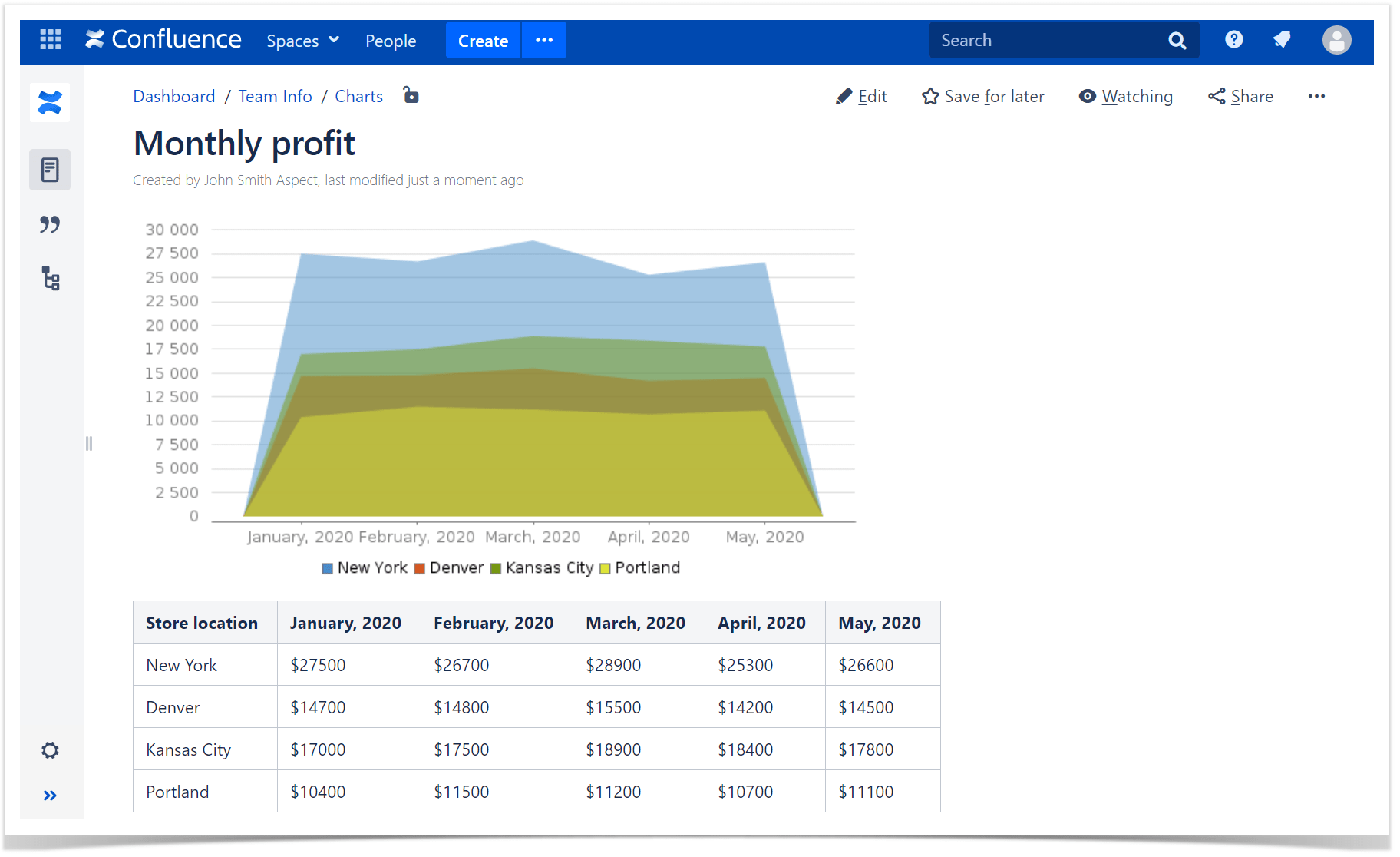Viewport: 1400px width, 857px height.
Task: Open space settings gear icon
Action: pos(50,750)
